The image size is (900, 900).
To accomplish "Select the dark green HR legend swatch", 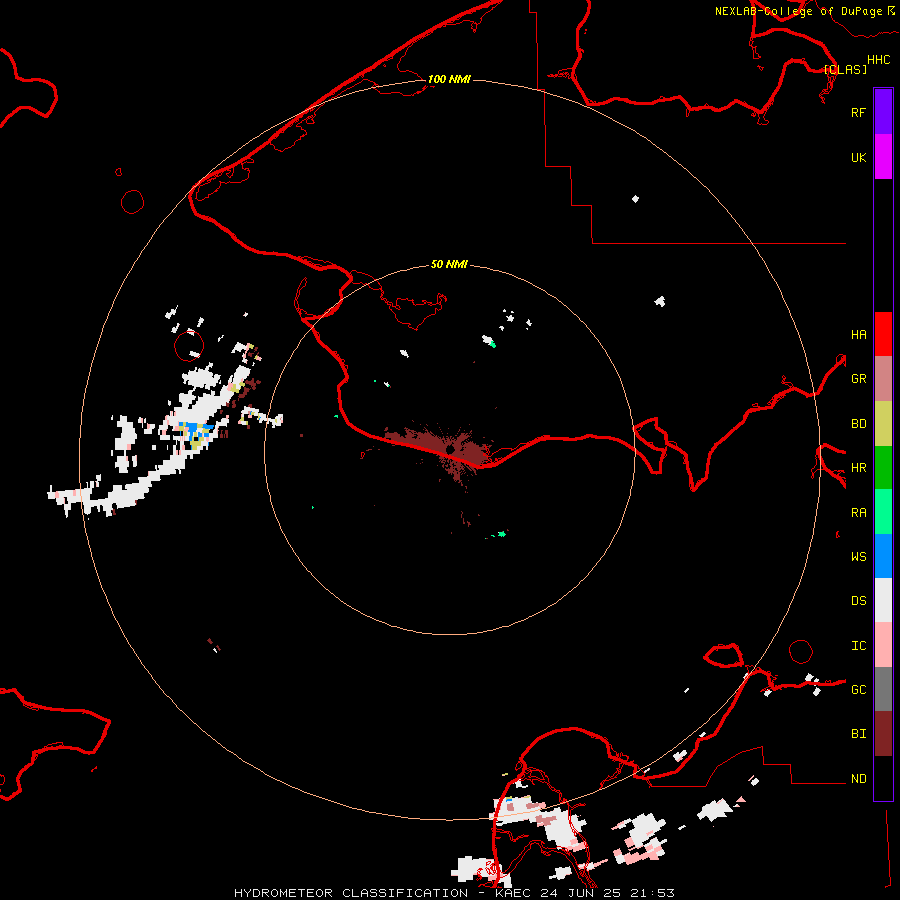I will [x=883, y=468].
